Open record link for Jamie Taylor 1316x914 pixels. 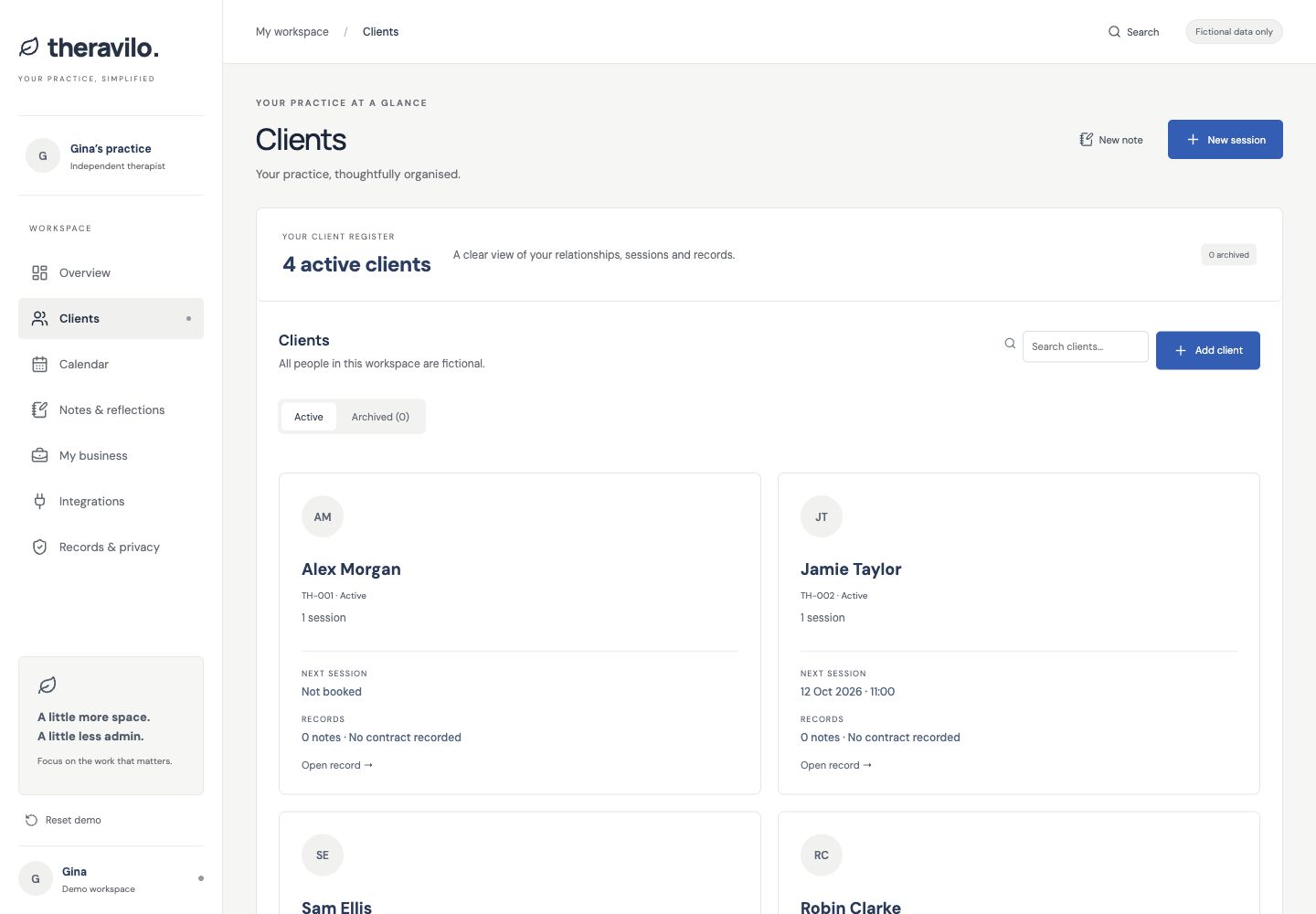(836, 765)
